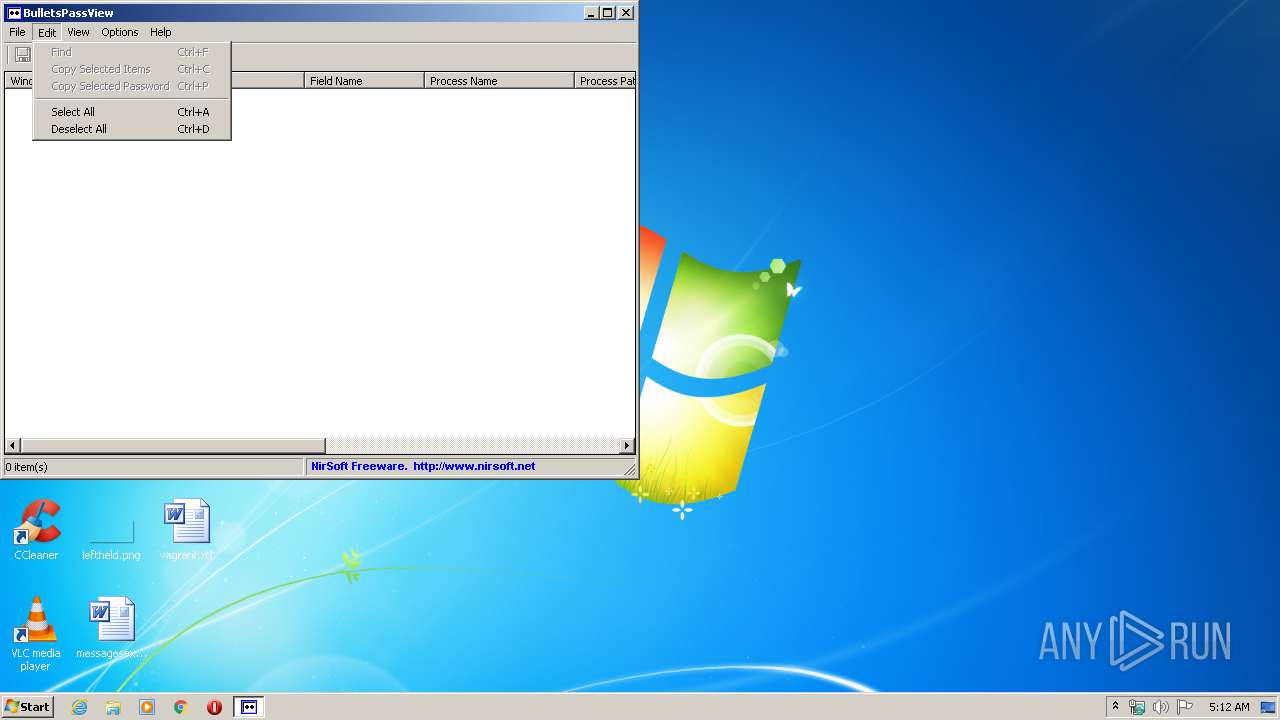Sort by Process Path column header
Image resolution: width=1280 pixels, height=720 pixels.
pos(605,81)
